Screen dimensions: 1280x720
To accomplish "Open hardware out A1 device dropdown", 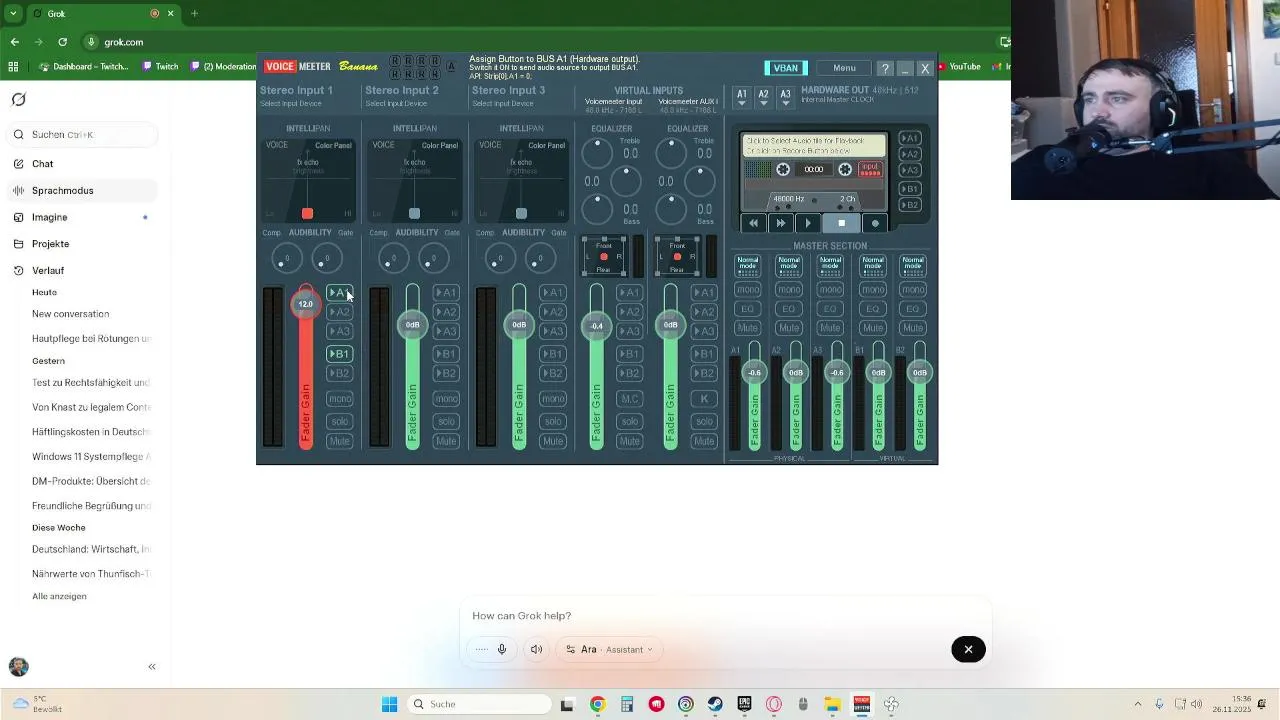I will [742, 97].
